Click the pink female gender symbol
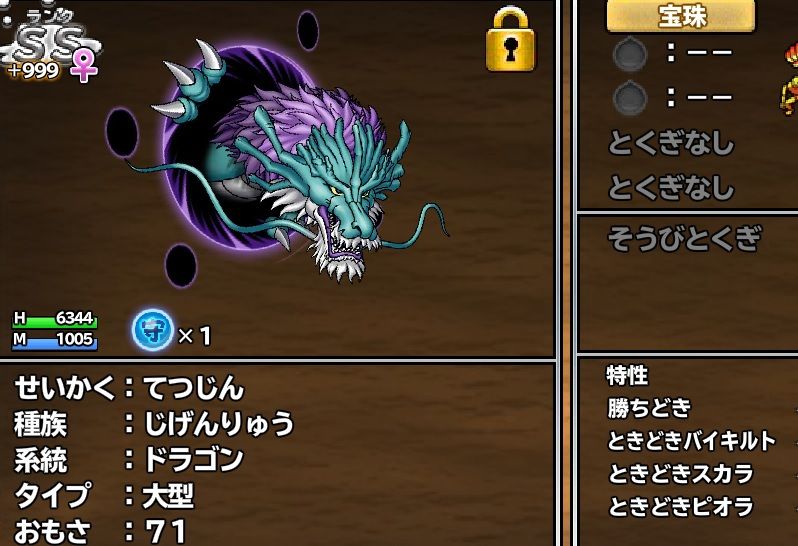The height and width of the screenshot is (546, 798). tap(84, 66)
